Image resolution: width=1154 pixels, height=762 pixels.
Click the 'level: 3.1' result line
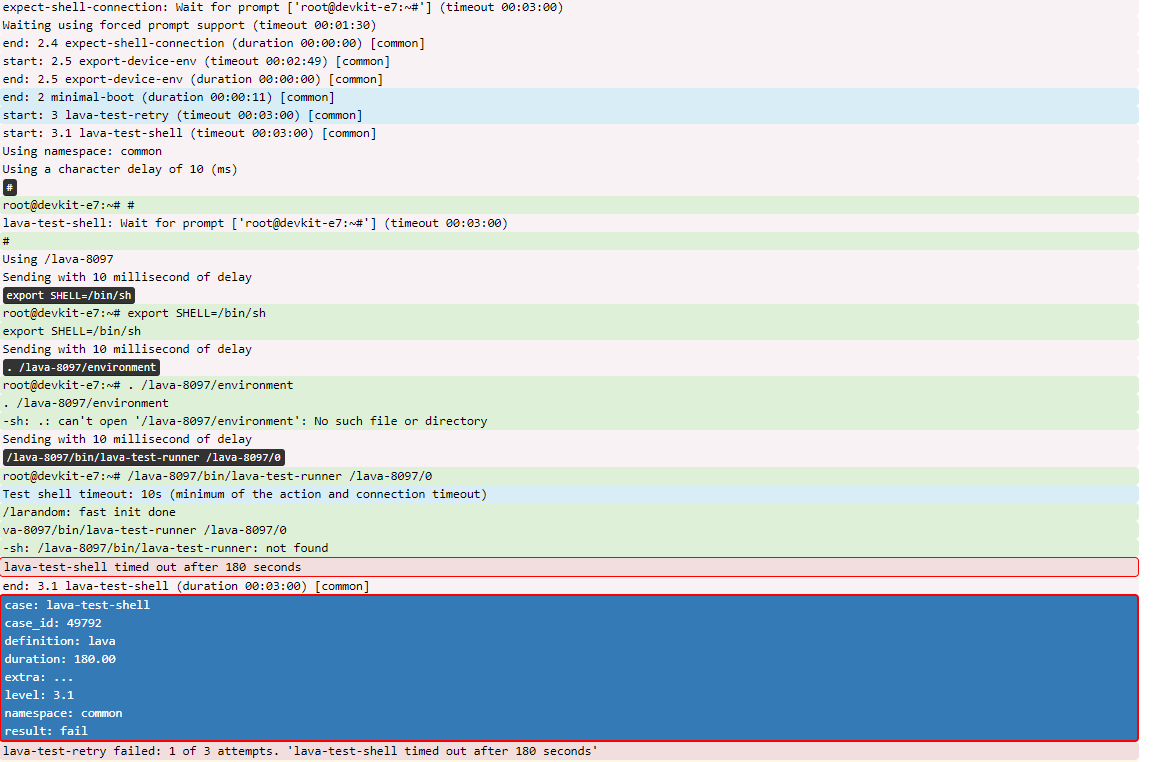[570, 695]
